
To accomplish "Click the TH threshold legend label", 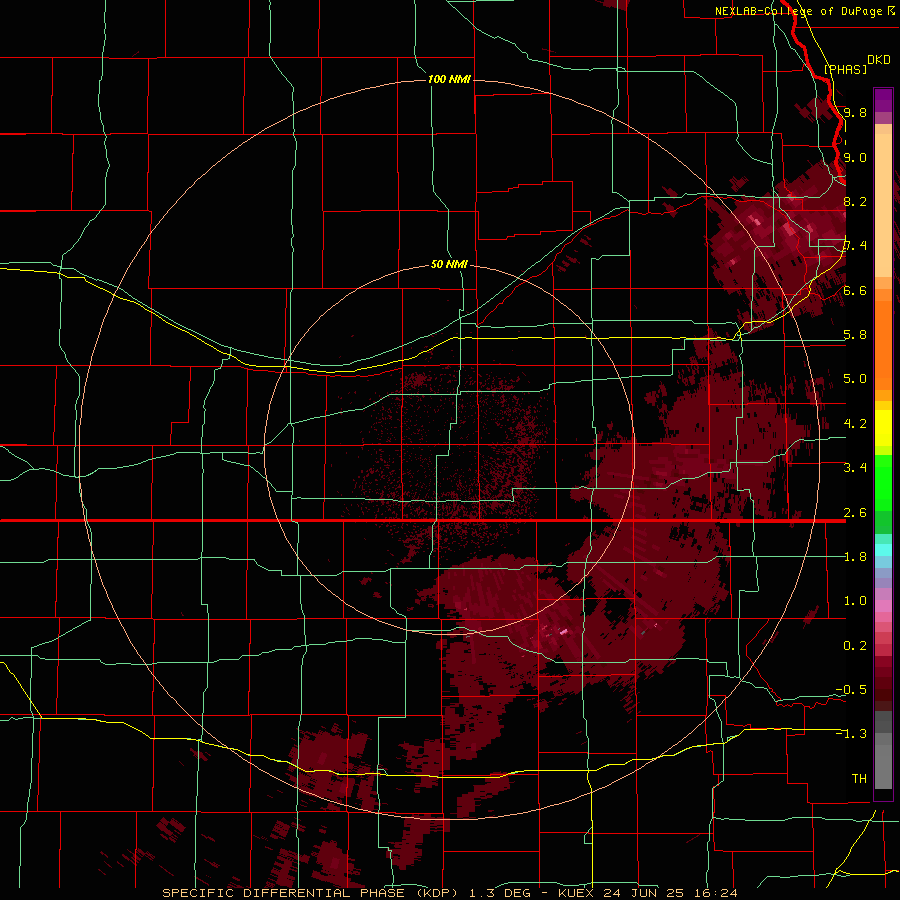I will (x=859, y=778).
